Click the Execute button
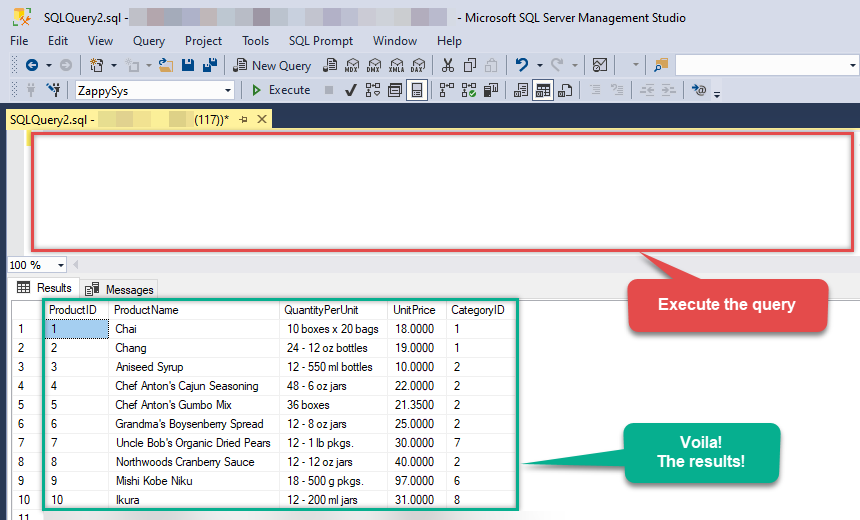860x520 pixels. [x=281, y=90]
